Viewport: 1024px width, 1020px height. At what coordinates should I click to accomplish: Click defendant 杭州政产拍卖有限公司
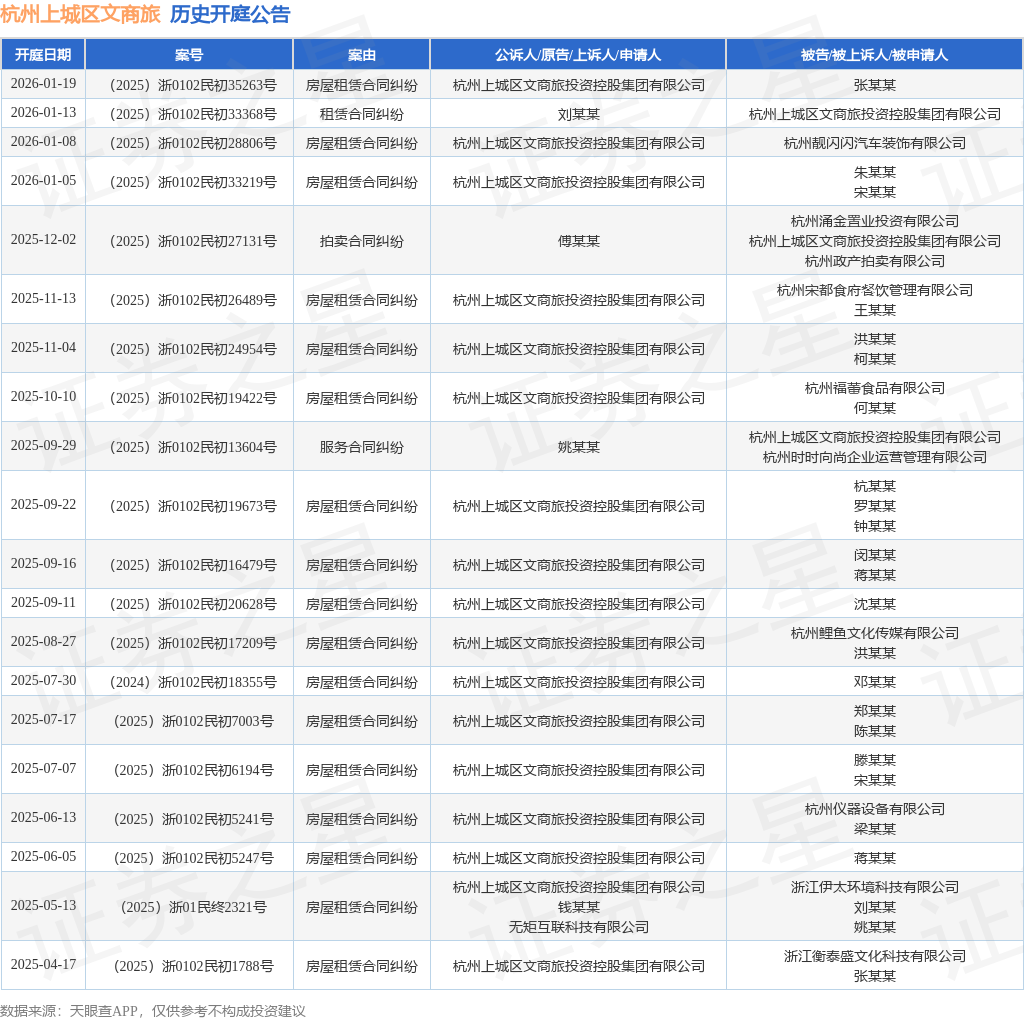[874, 261]
